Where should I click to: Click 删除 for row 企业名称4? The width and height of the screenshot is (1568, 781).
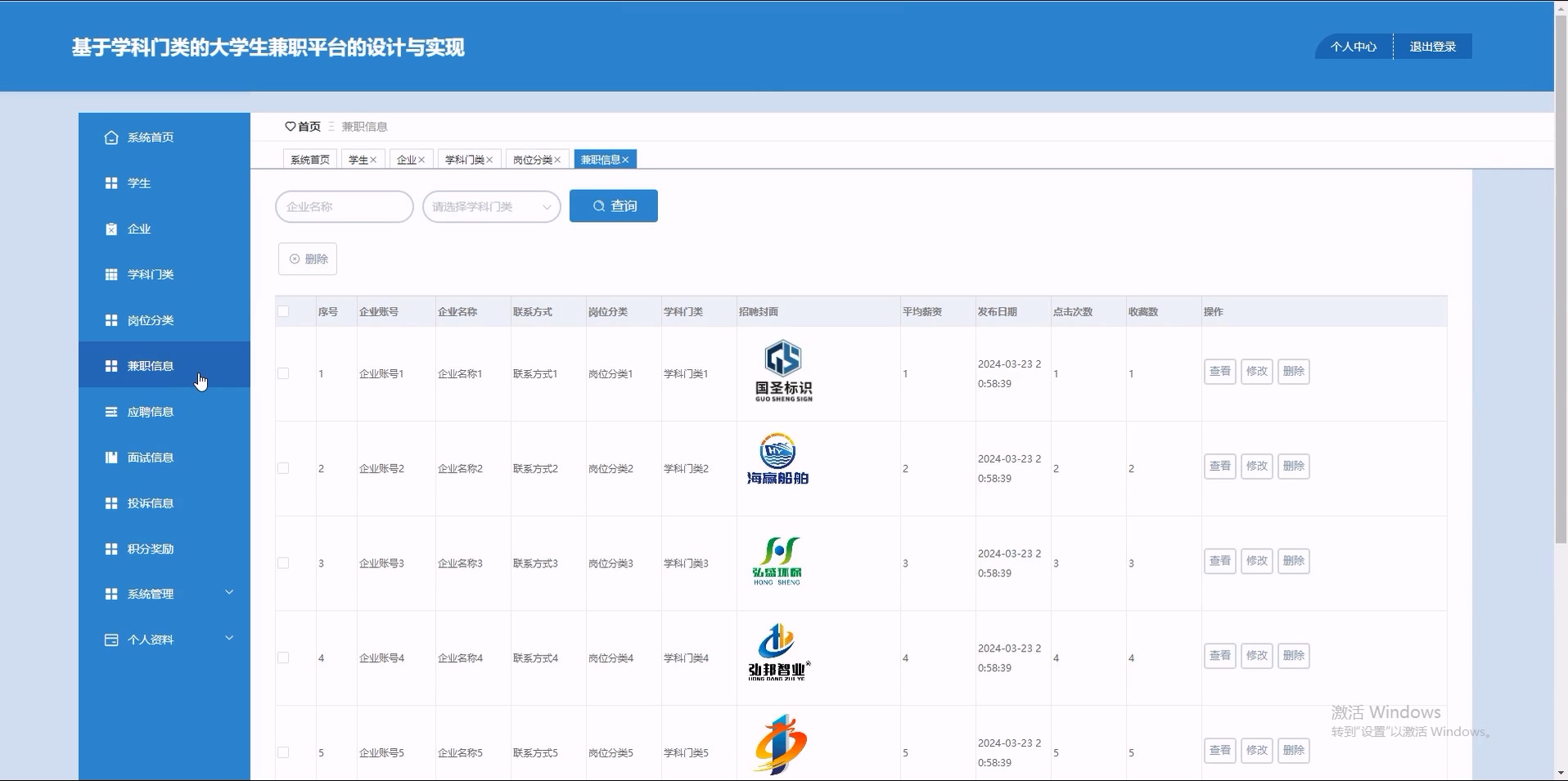point(1294,656)
